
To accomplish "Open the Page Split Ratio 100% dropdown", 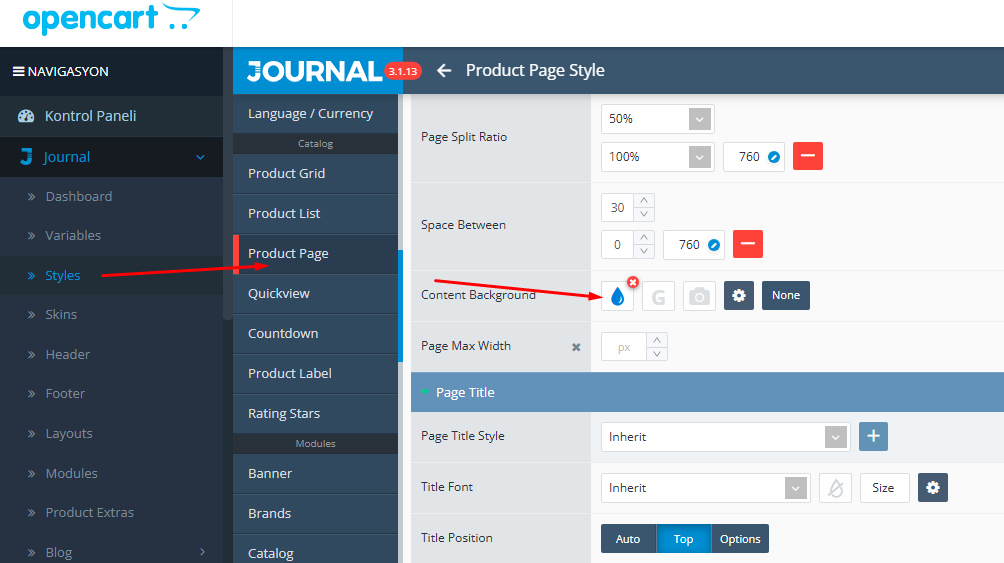I will click(658, 157).
